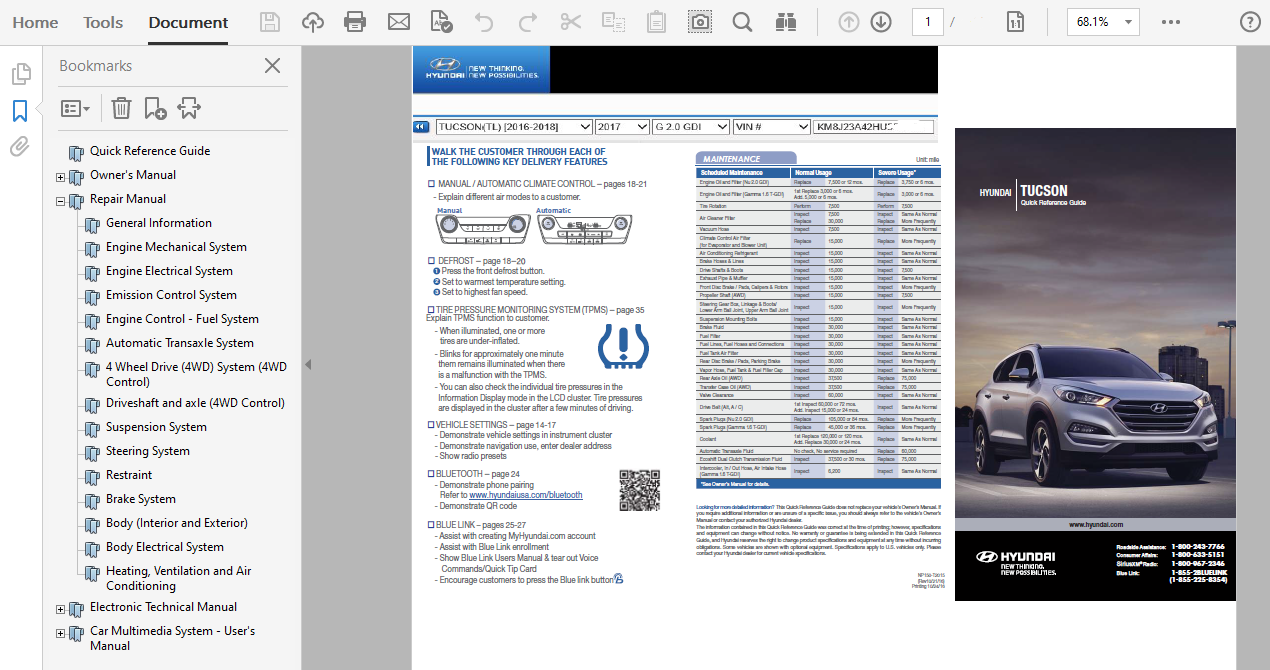The image size is (1270, 670).
Task: Go to next page with down arrow
Action: [x=881, y=22]
